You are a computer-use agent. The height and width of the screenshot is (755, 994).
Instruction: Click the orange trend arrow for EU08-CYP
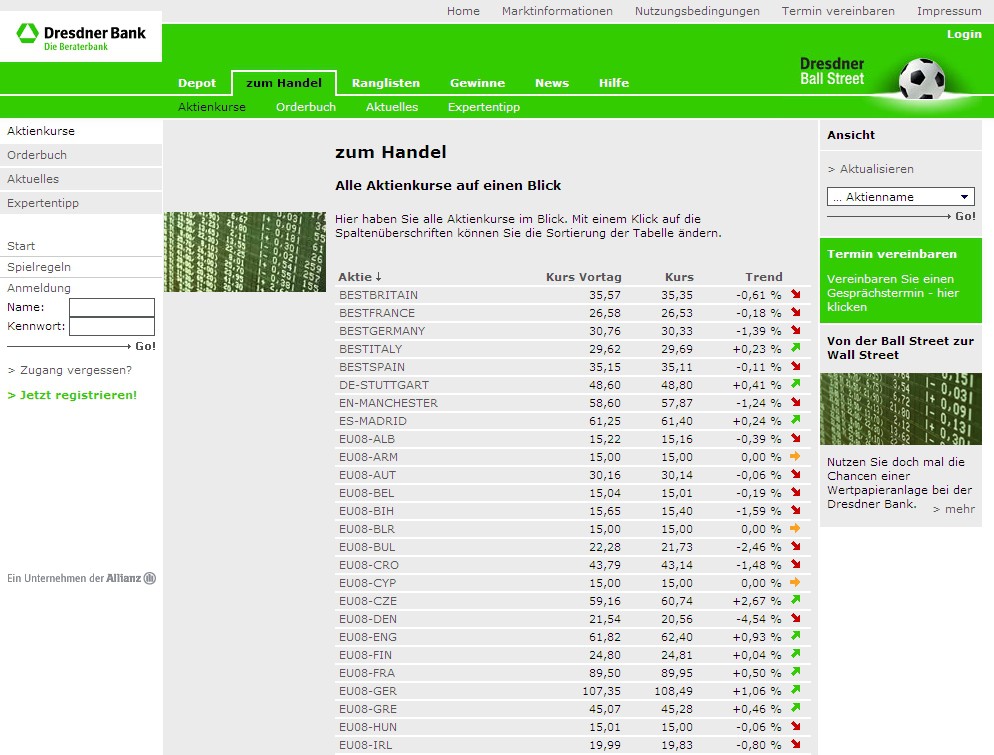pyautogui.click(x=796, y=583)
